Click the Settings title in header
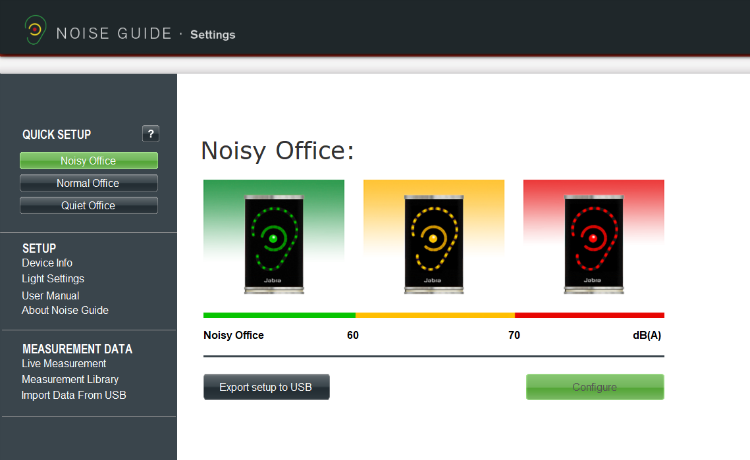 213,35
